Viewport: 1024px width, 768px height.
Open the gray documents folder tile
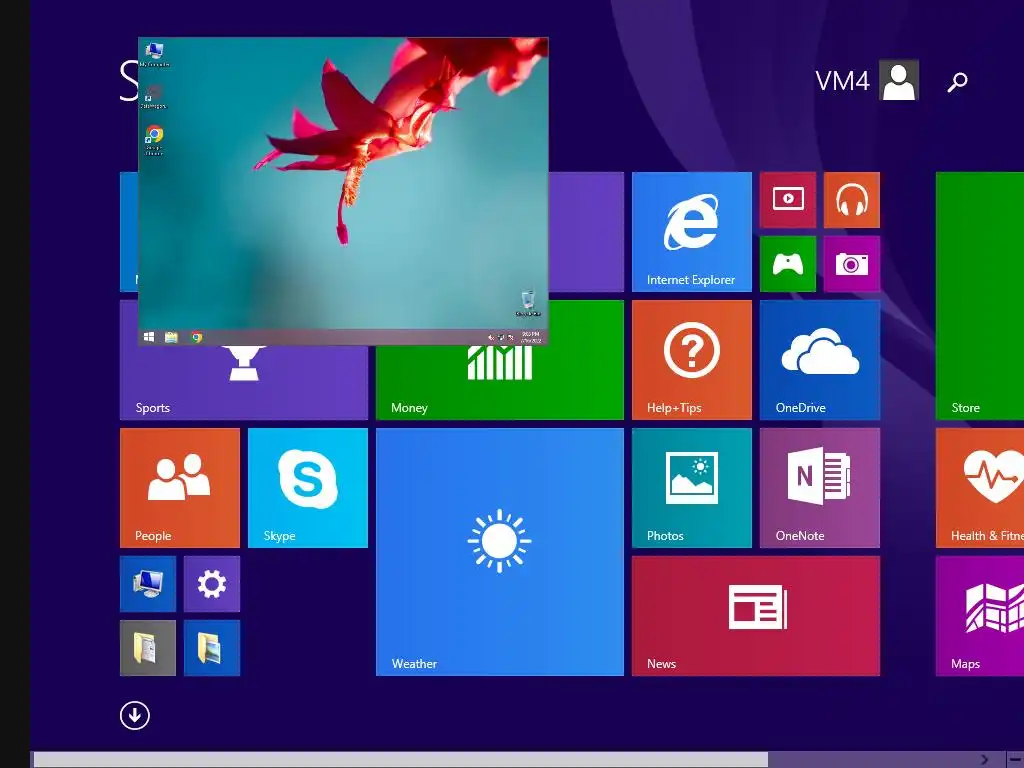point(148,648)
